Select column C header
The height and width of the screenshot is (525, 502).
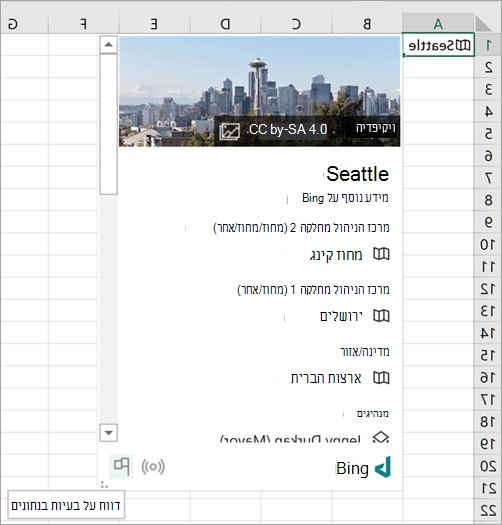(296, 24)
